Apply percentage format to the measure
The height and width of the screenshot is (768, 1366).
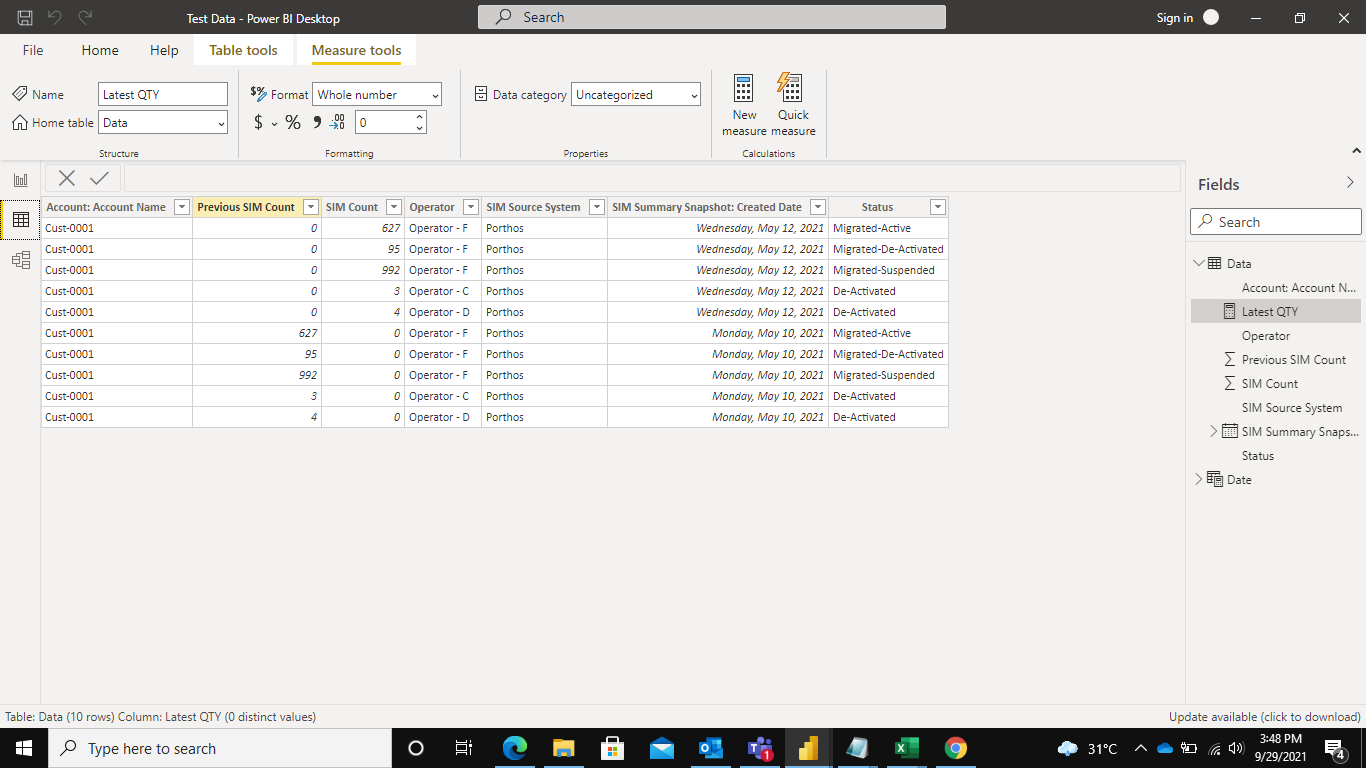pyautogui.click(x=293, y=122)
